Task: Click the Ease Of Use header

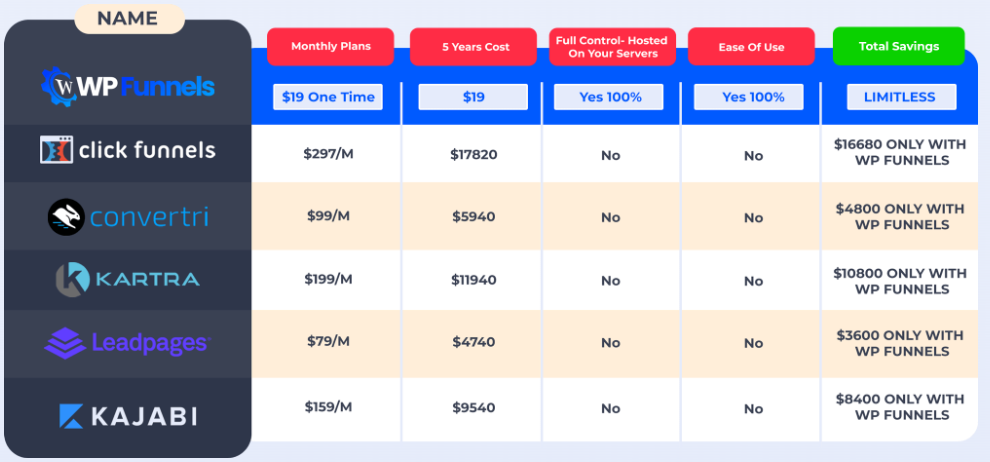Action: [752, 47]
